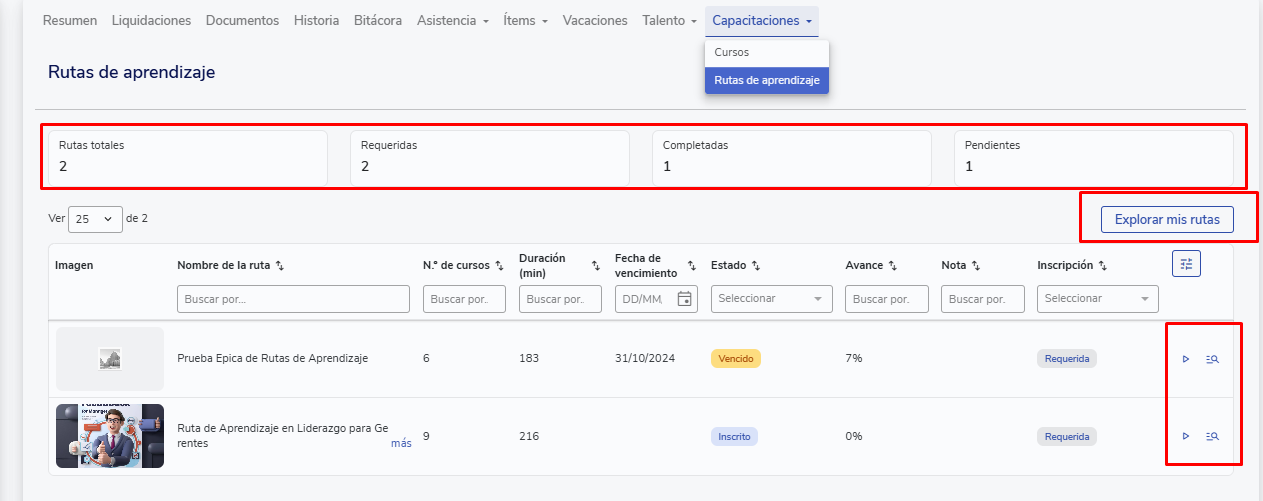Change rows per page from 25
Viewport: 1263px width, 501px height.
[95, 219]
